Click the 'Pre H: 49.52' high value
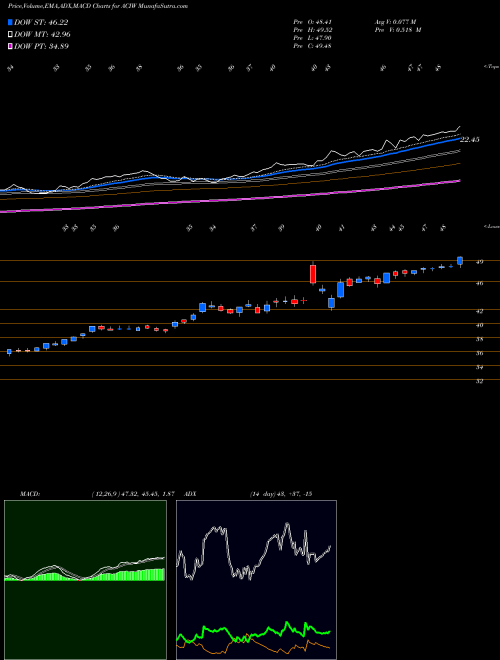This screenshot has width=500, height=660. 312,30
